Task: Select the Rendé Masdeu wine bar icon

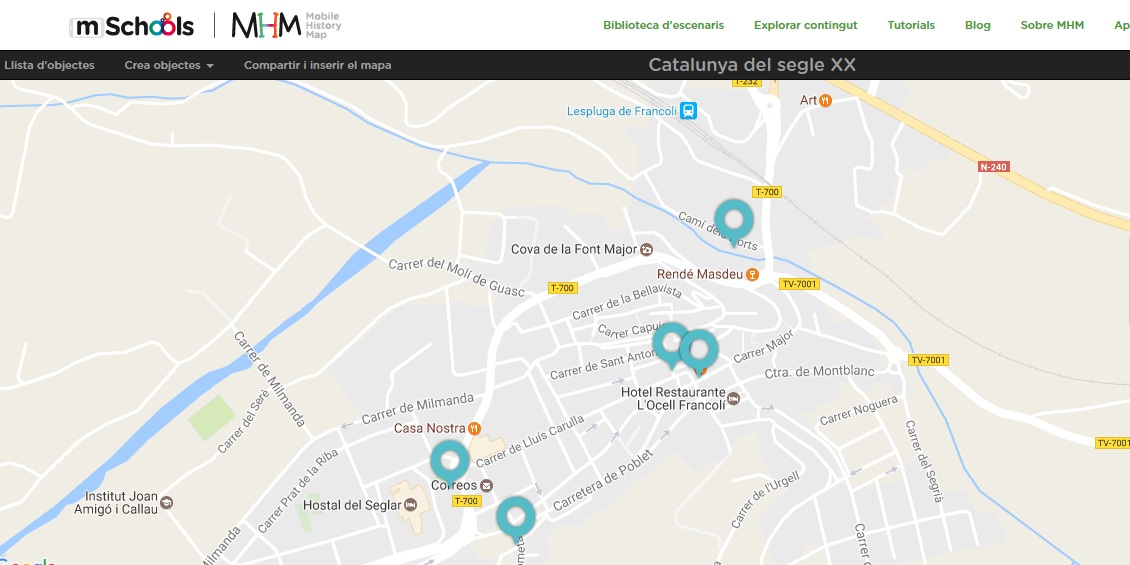Action: pyautogui.click(x=753, y=275)
